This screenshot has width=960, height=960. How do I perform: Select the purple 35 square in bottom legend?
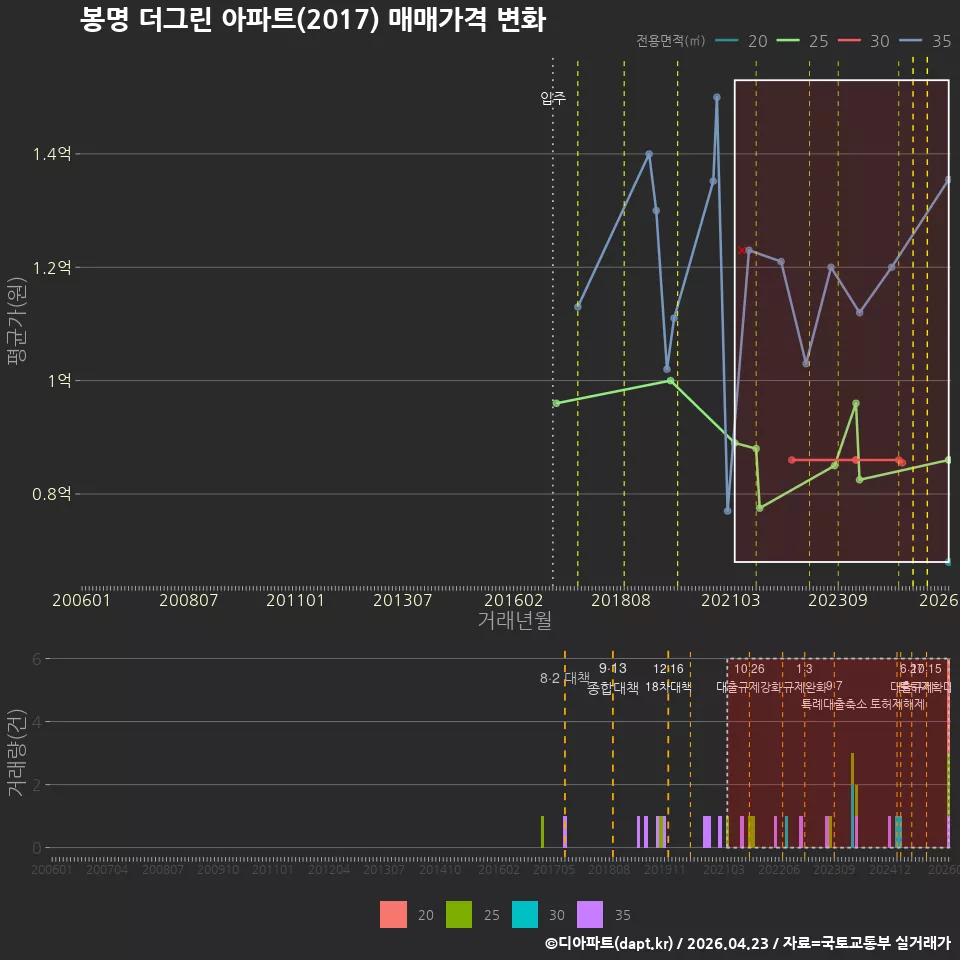(x=590, y=915)
